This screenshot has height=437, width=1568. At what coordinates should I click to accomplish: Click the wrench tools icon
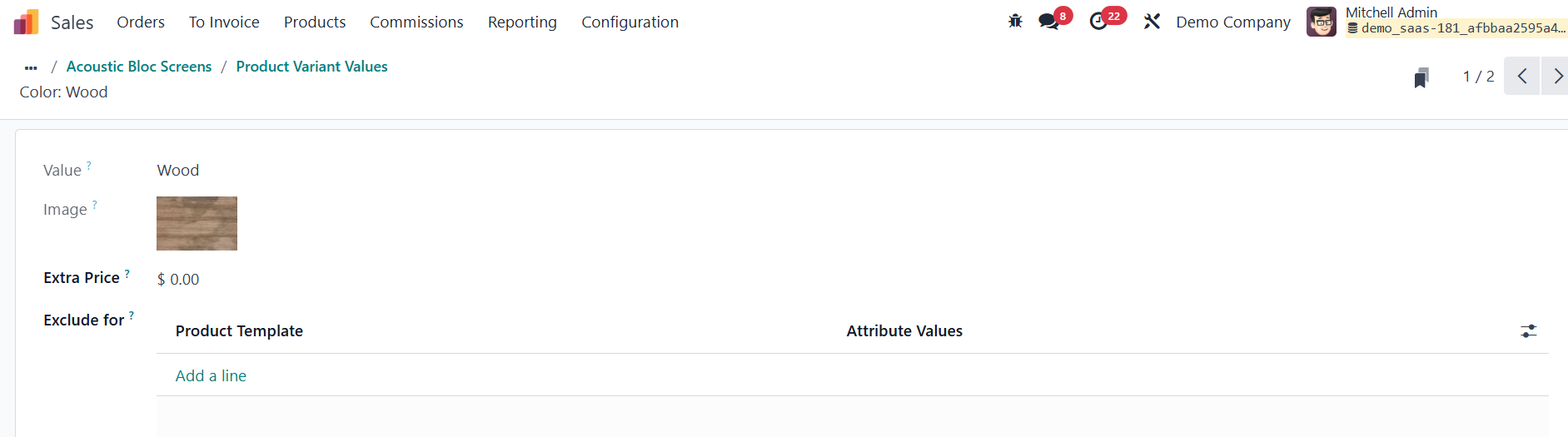[x=1152, y=22]
